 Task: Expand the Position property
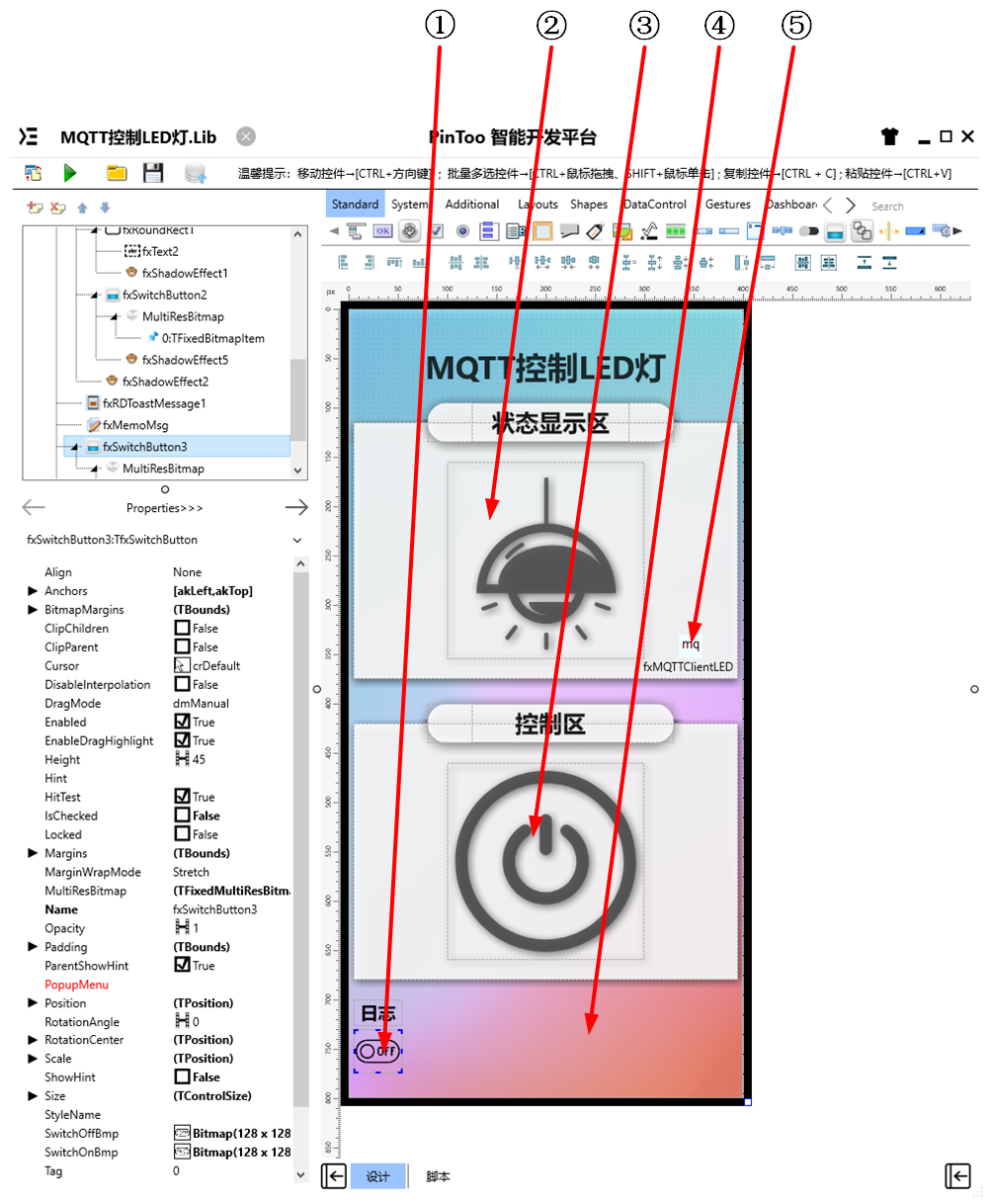(33, 1003)
